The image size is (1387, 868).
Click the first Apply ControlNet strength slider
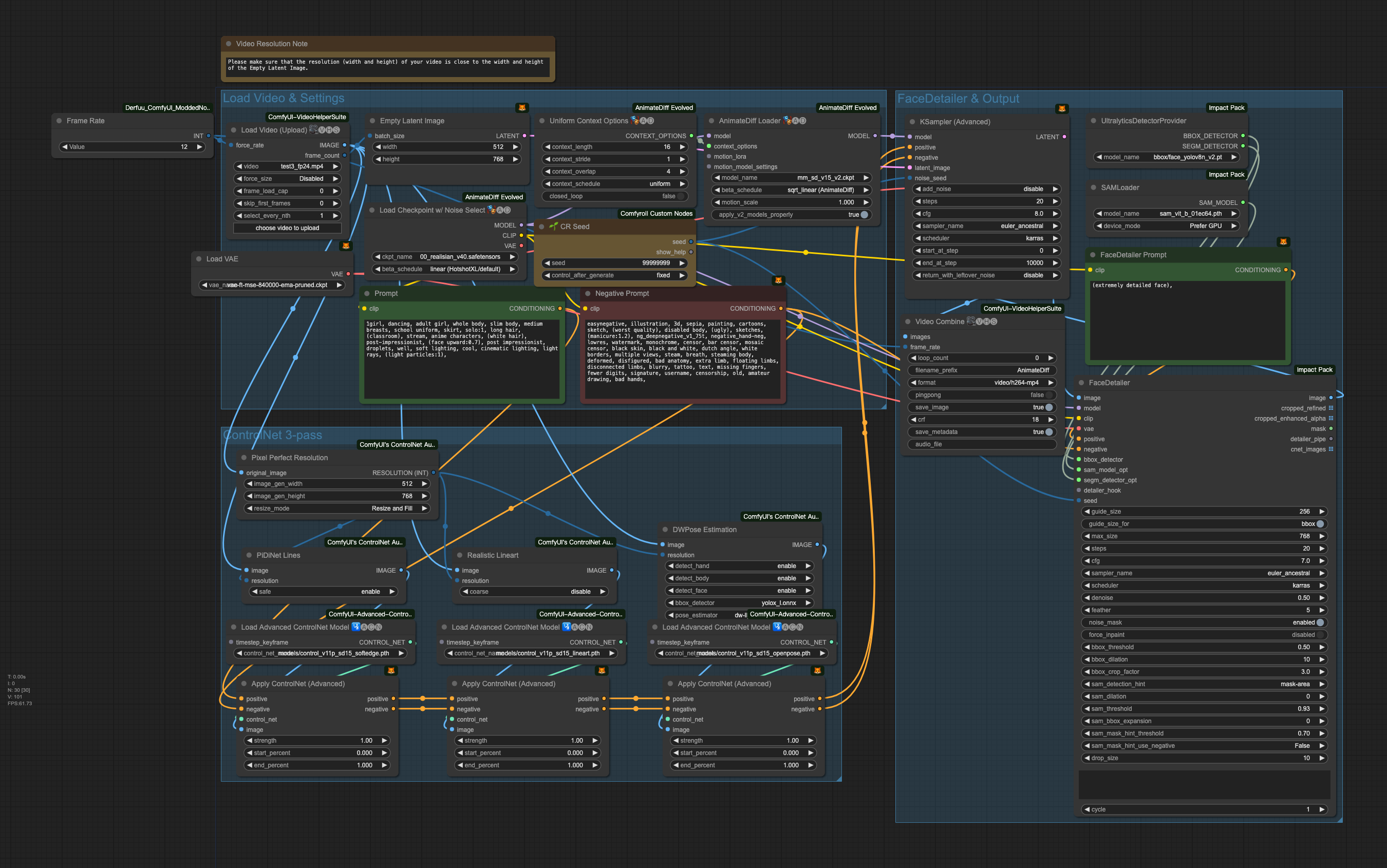point(317,741)
